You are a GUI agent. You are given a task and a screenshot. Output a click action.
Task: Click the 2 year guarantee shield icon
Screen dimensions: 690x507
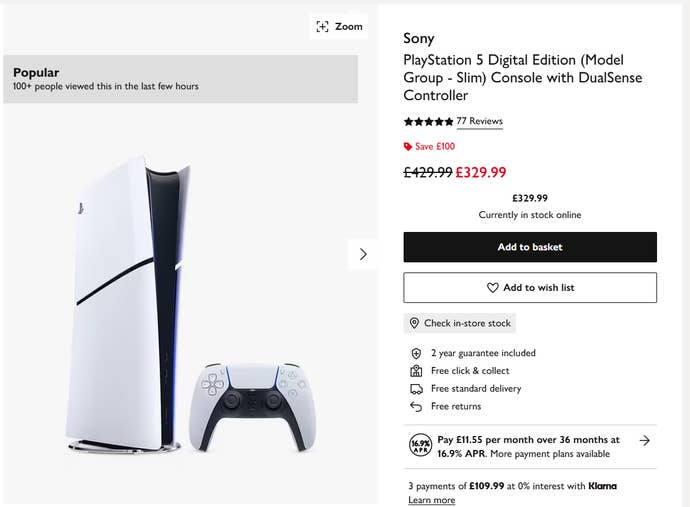(416, 353)
